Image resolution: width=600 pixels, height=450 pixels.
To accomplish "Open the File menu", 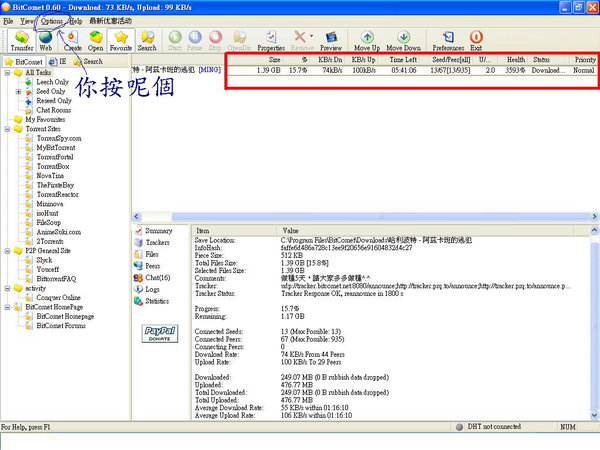I will [8, 21].
